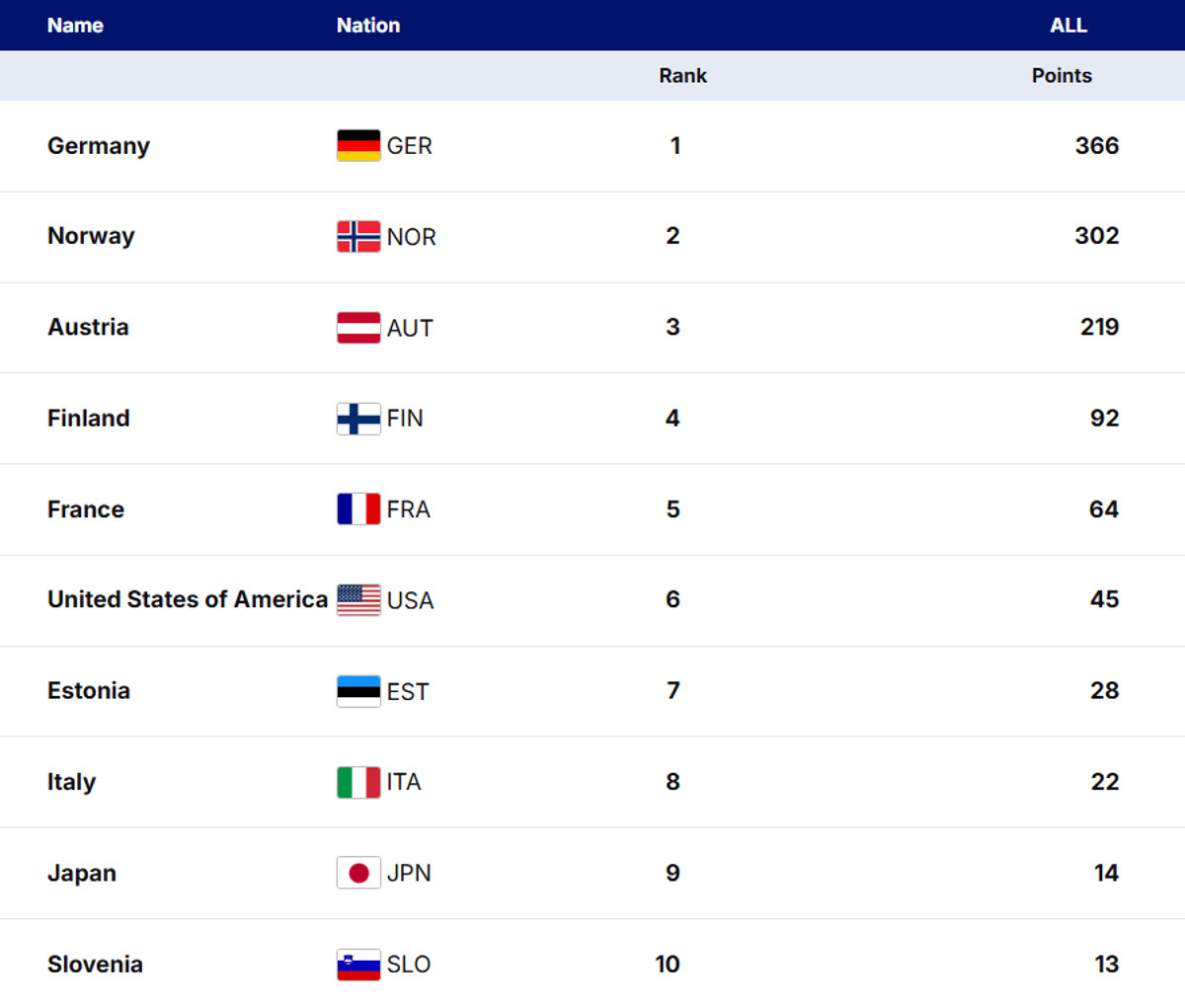1185x1008 pixels.
Task: Click Germany's 366 points value
Action: 1096,146
